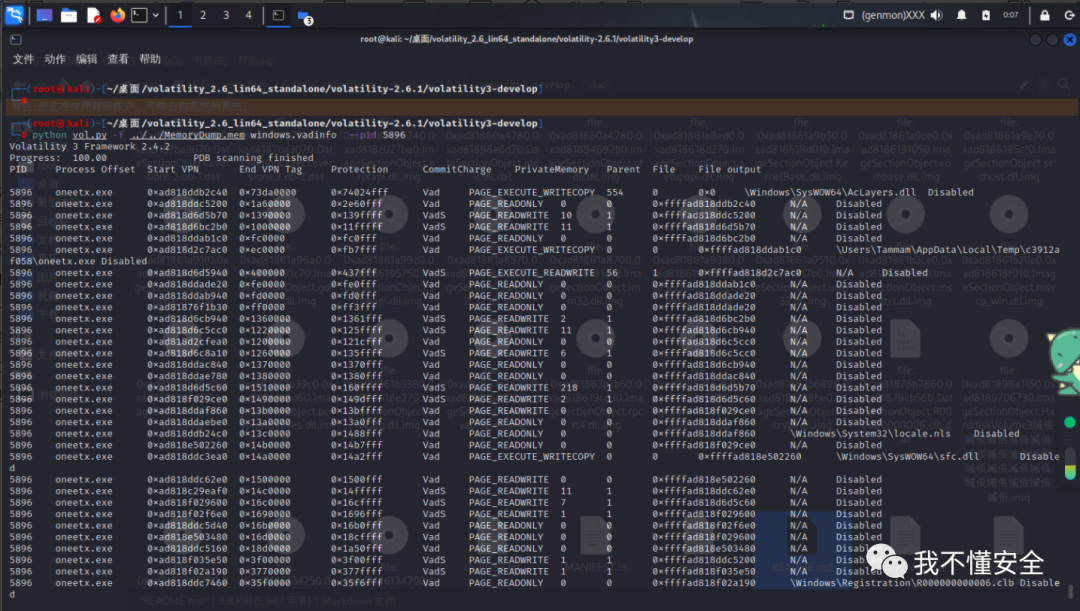The height and width of the screenshot is (611, 1080).
Task: Click the \Windows\Registration\R000000000006.clb path
Action: pos(902,583)
